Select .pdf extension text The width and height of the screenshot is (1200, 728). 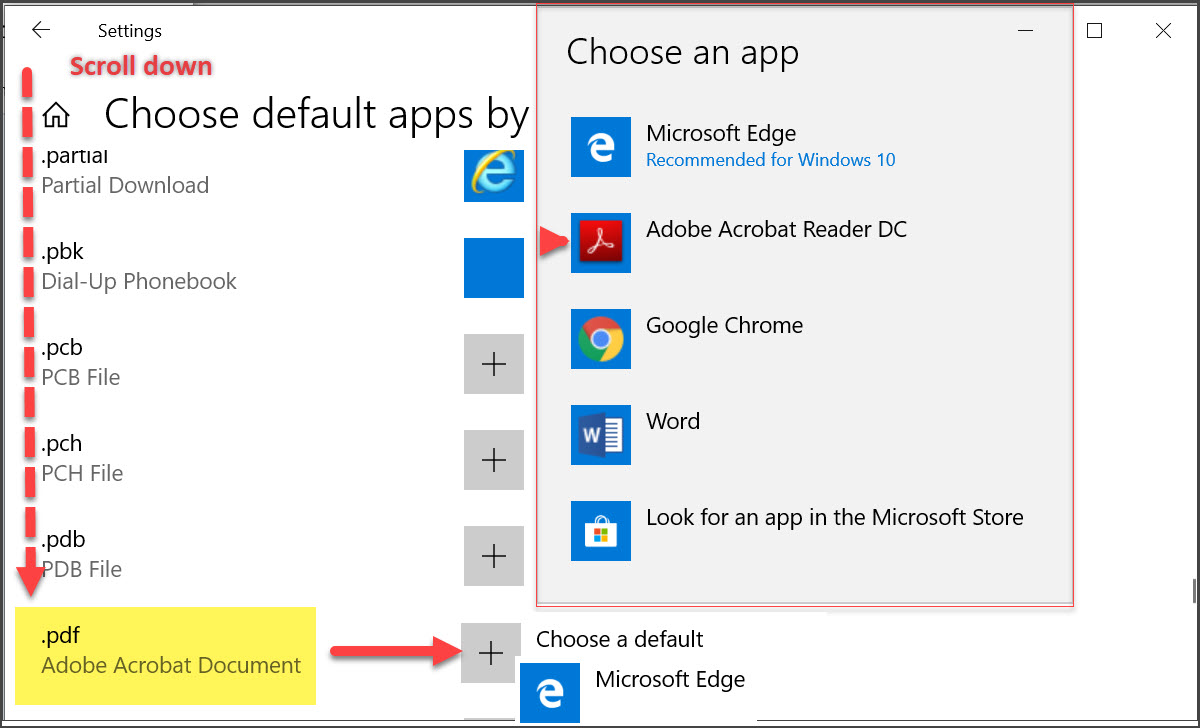point(60,637)
